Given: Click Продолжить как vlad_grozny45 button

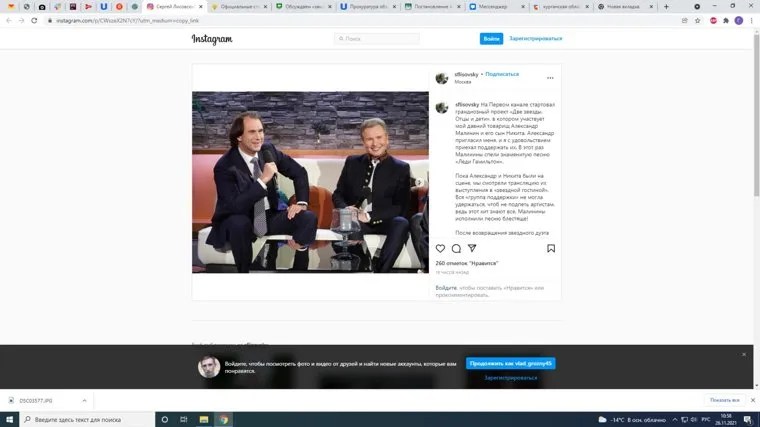Looking at the screenshot, I should [x=510, y=364].
